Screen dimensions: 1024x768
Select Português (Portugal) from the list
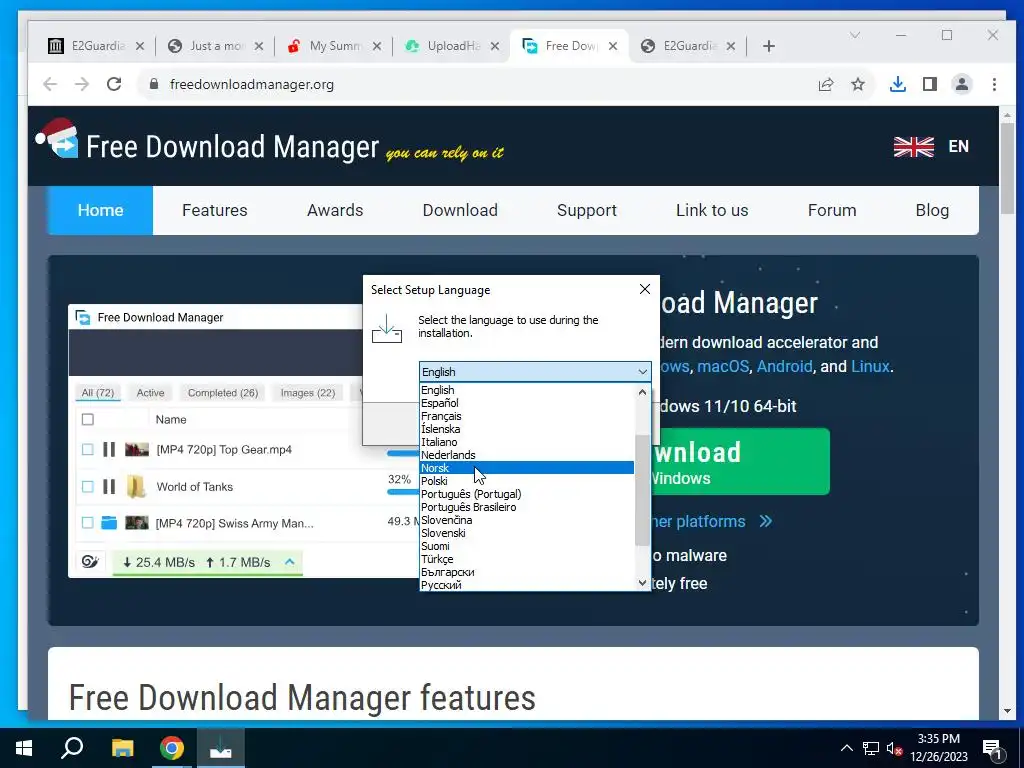pyautogui.click(x=526, y=494)
